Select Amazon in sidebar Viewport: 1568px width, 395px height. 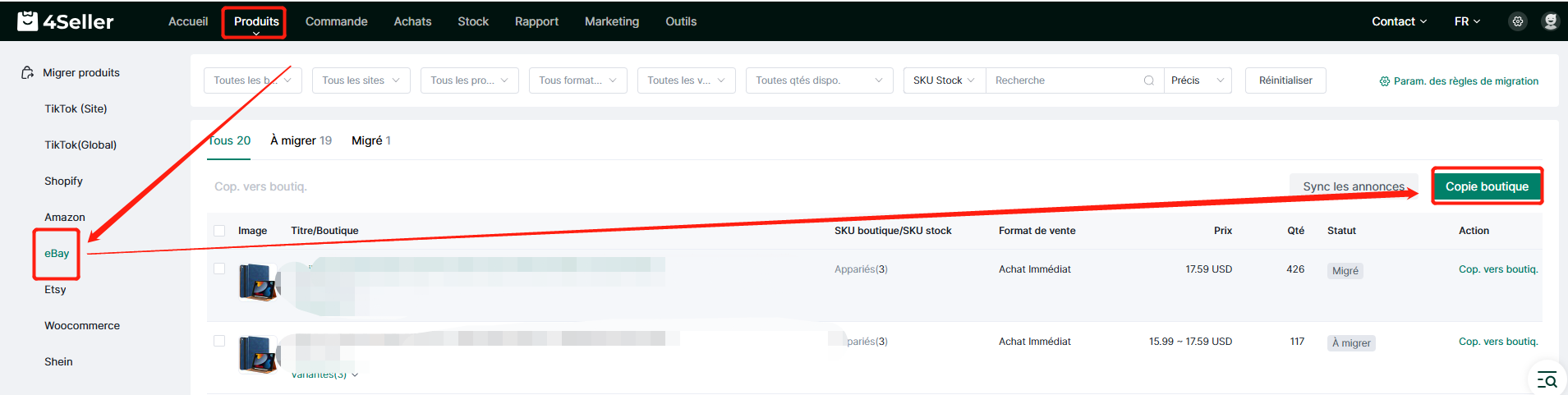click(x=65, y=217)
